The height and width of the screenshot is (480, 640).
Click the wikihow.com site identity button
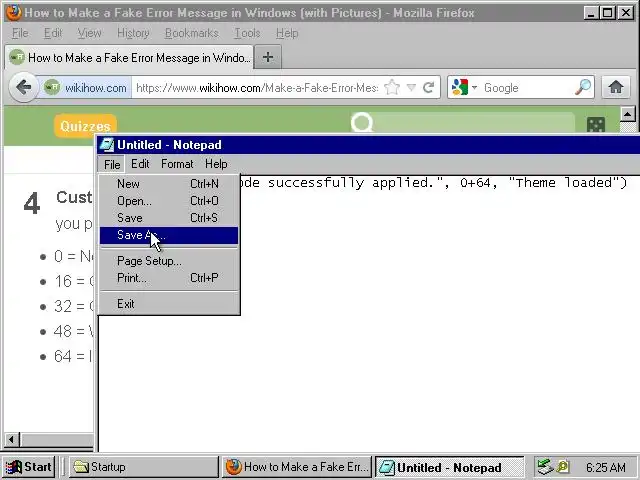coord(87,87)
